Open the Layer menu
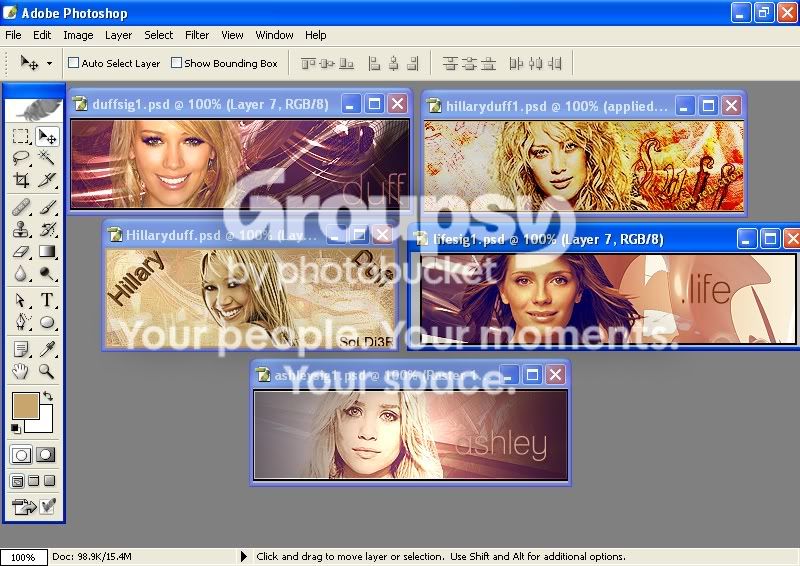The image size is (800, 566). [x=118, y=35]
